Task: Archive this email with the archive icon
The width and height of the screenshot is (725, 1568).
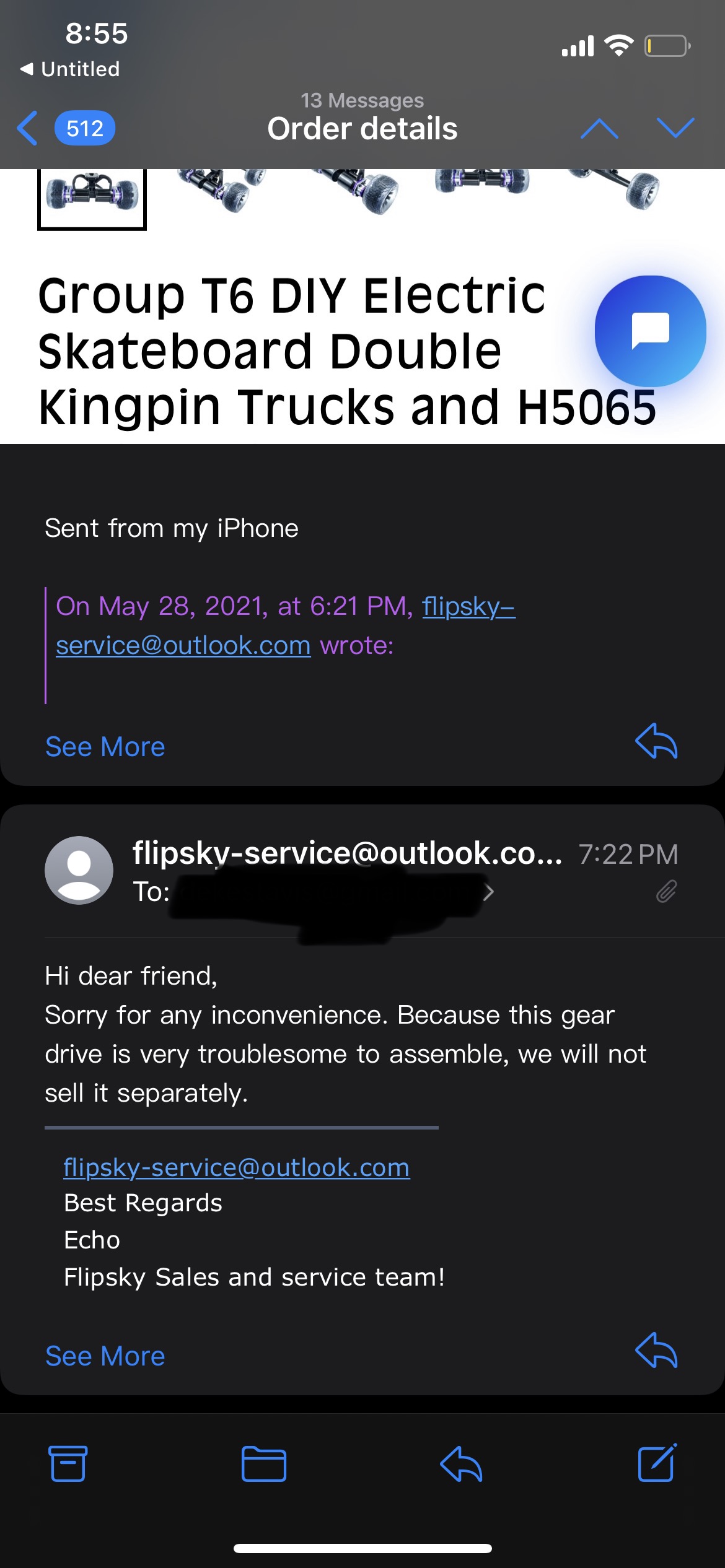Action: [x=68, y=1464]
